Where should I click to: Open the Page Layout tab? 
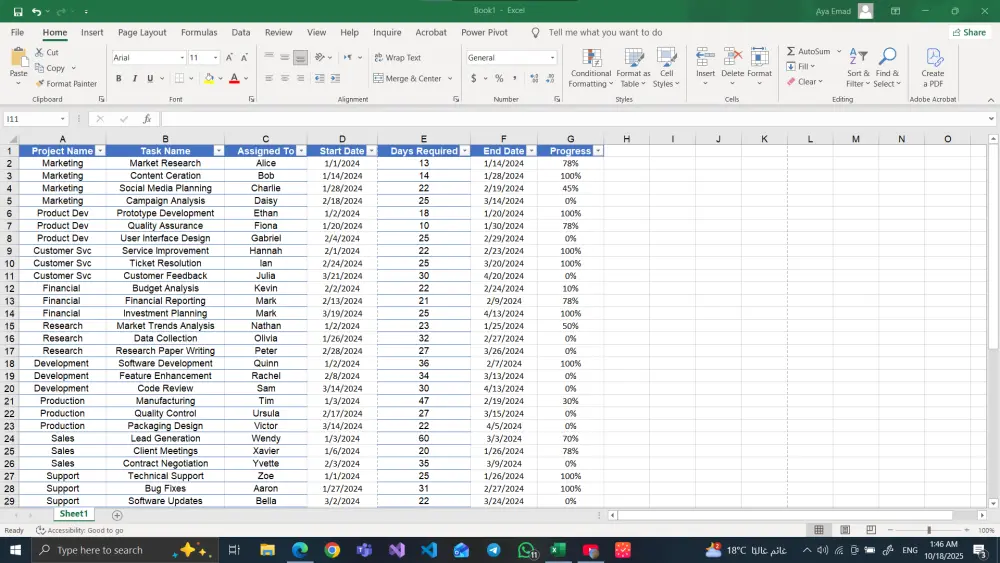coord(142,33)
